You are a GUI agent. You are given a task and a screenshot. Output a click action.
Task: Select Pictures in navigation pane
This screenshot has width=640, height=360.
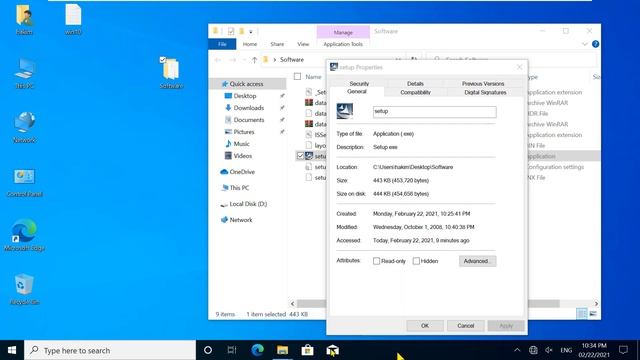click(244, 132)
